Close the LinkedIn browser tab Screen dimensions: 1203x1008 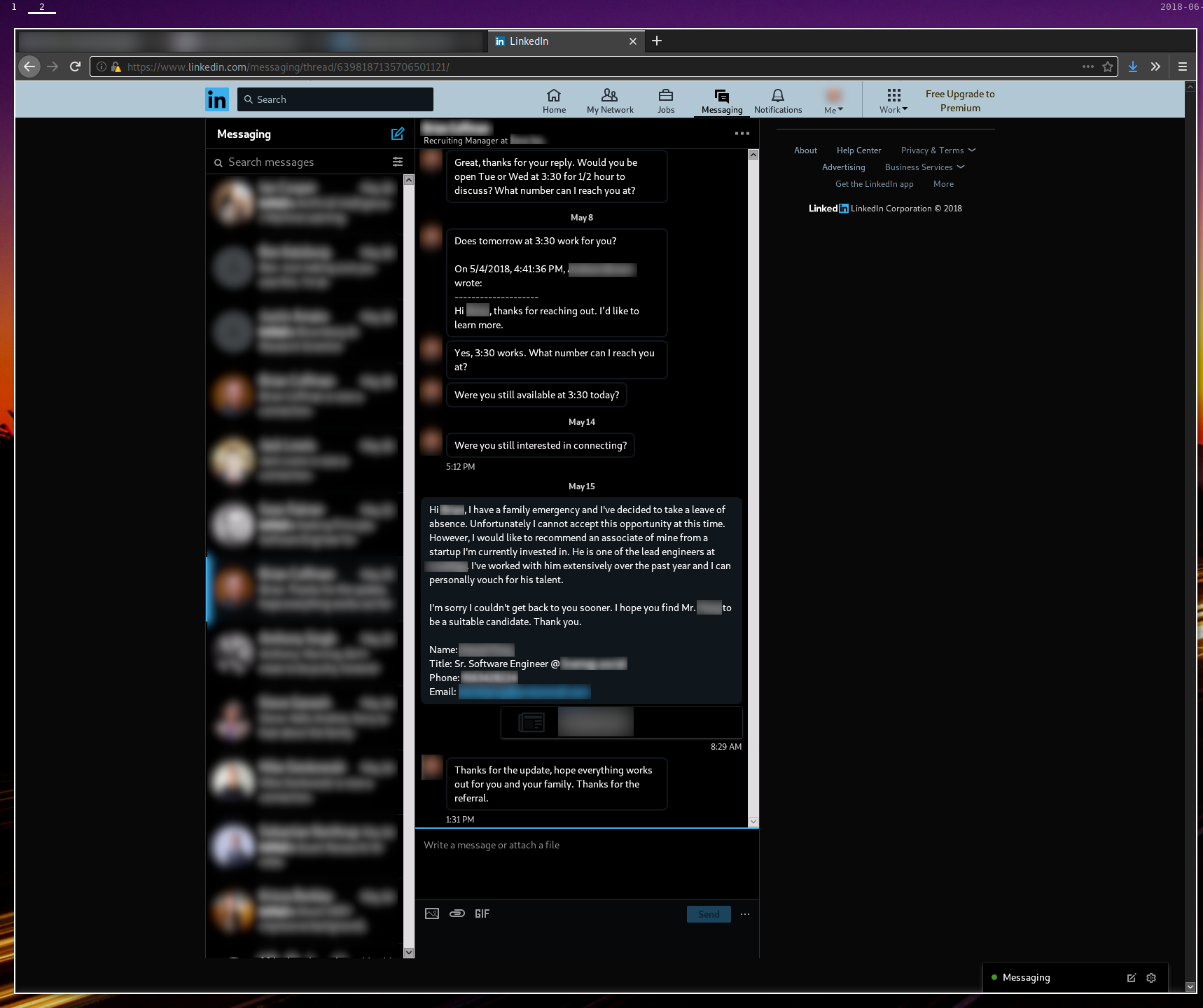[x=633, y=41]
